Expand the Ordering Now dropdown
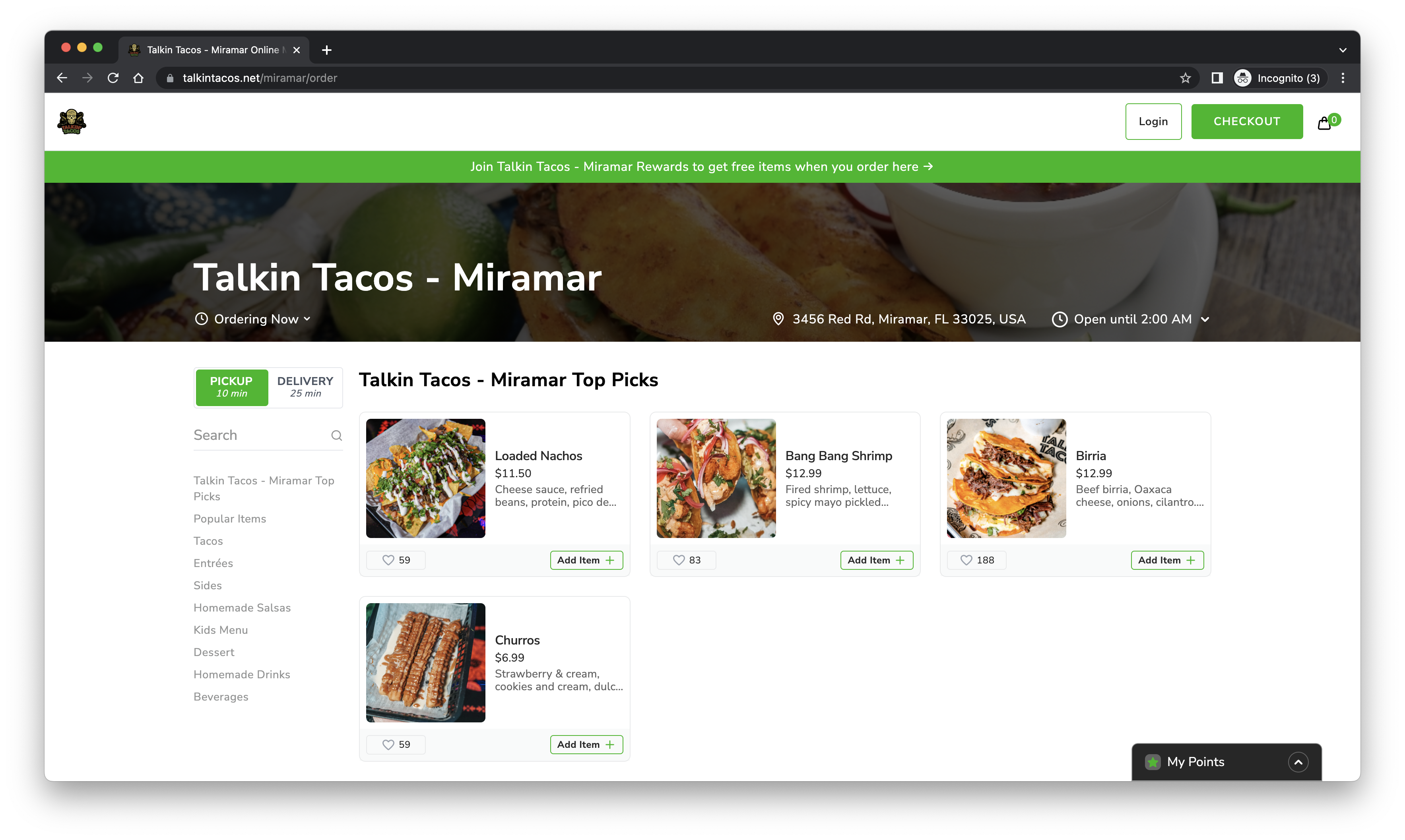The height and width of the screenshot is (840, 1405). click(252, 319)
